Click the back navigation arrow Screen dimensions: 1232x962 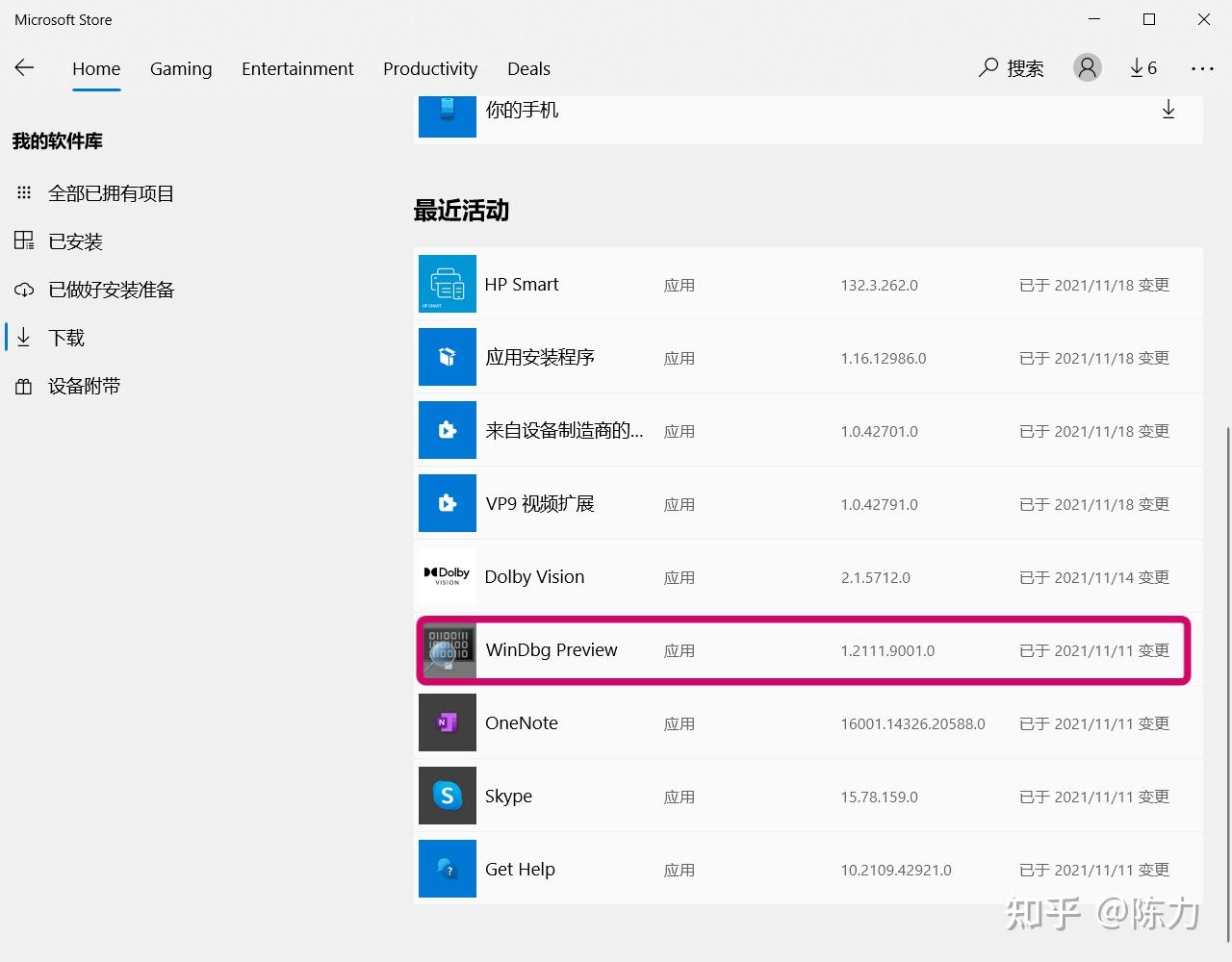(24, 67)
